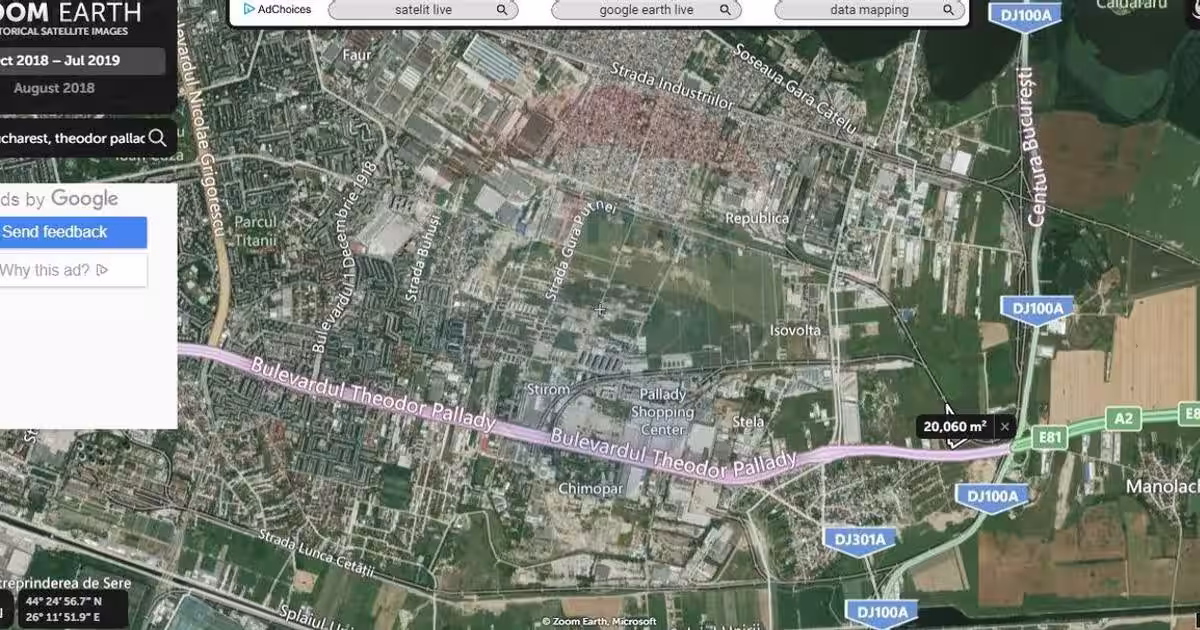Screen dimensions: 1200x630
Task: Focus the location search input field
Action: pos(70,138)
